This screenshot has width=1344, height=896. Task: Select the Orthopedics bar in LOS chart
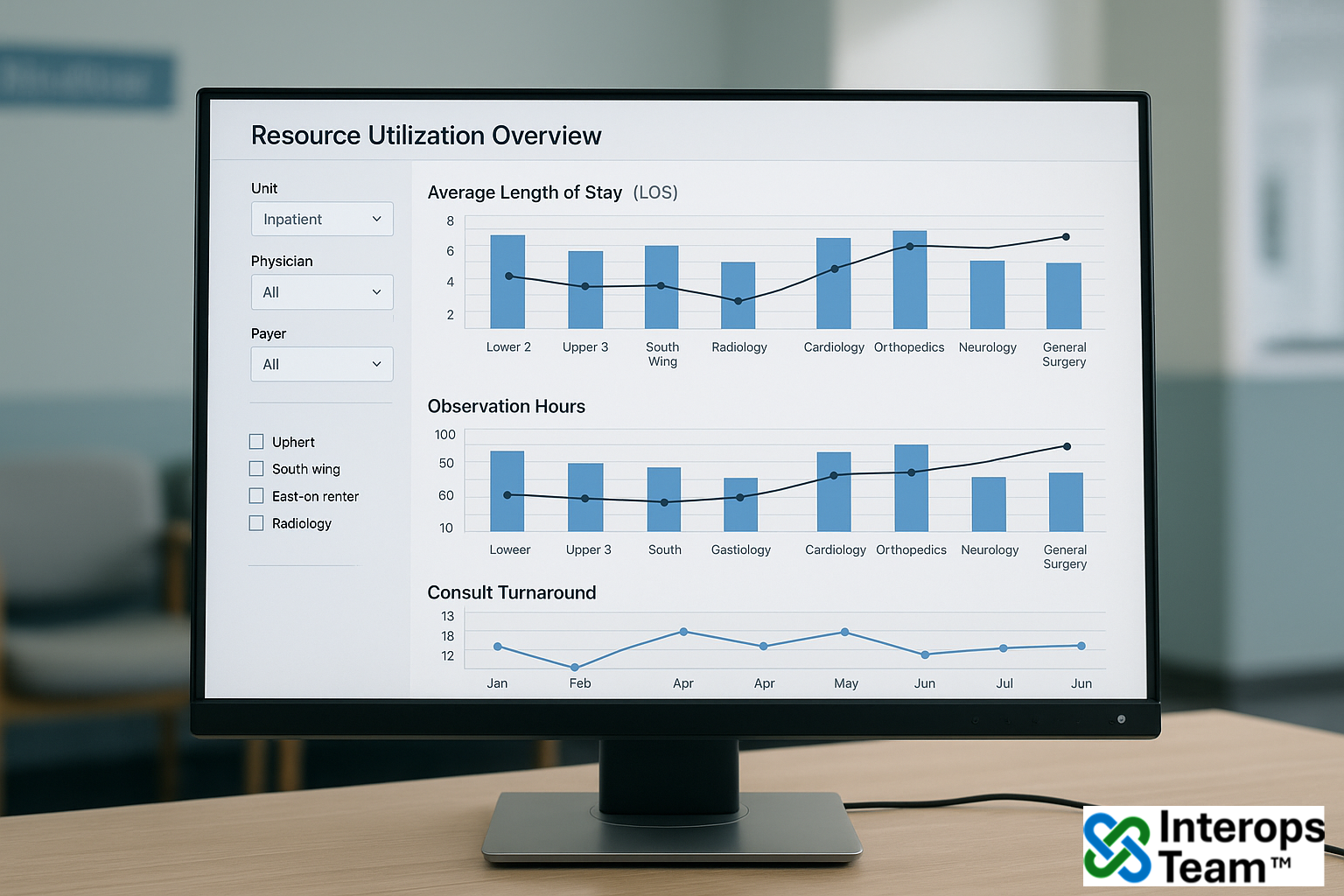tap(910, 280)
